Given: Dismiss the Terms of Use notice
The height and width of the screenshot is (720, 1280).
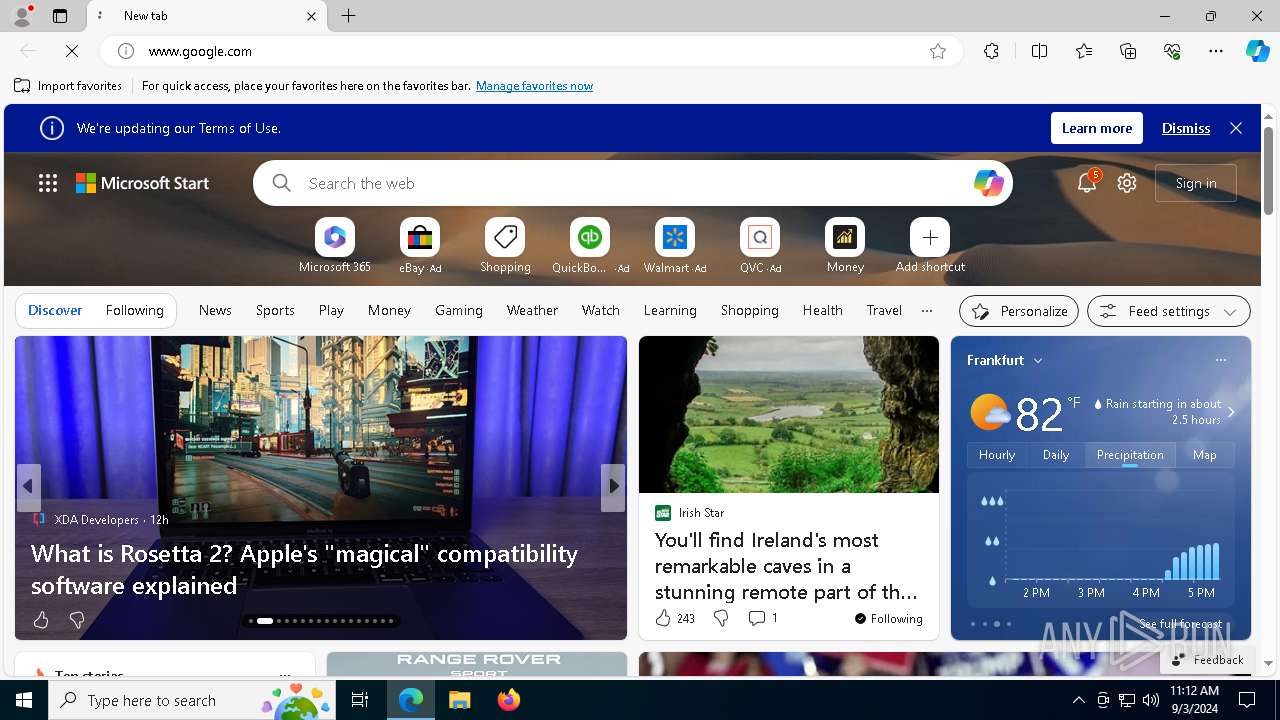Looking at the screenshot, I should [1186, 128].
